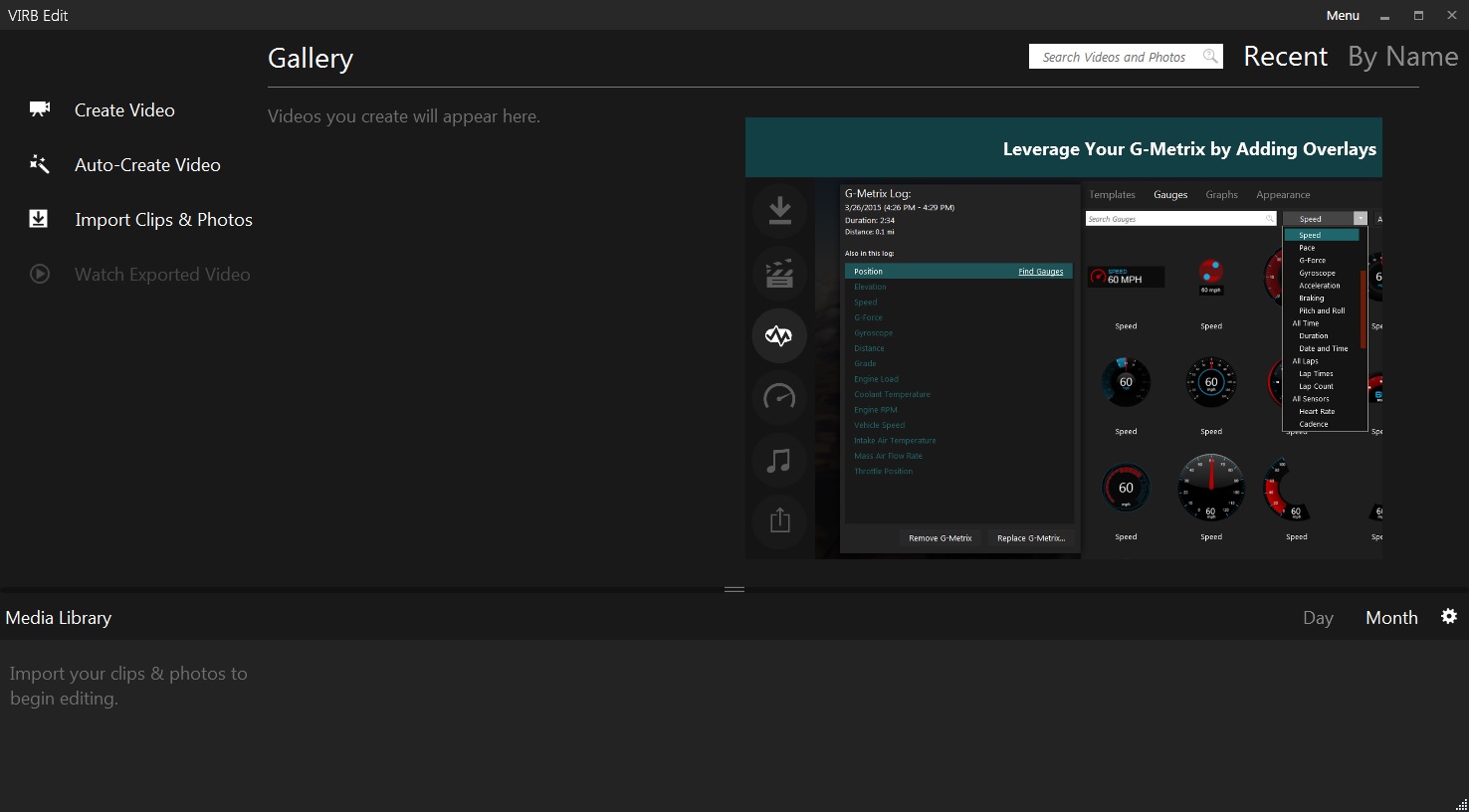The width and height of the screenshot is (1469, 812).
Task: Sort gallery By Name
Action: [x=1402, y=57]
